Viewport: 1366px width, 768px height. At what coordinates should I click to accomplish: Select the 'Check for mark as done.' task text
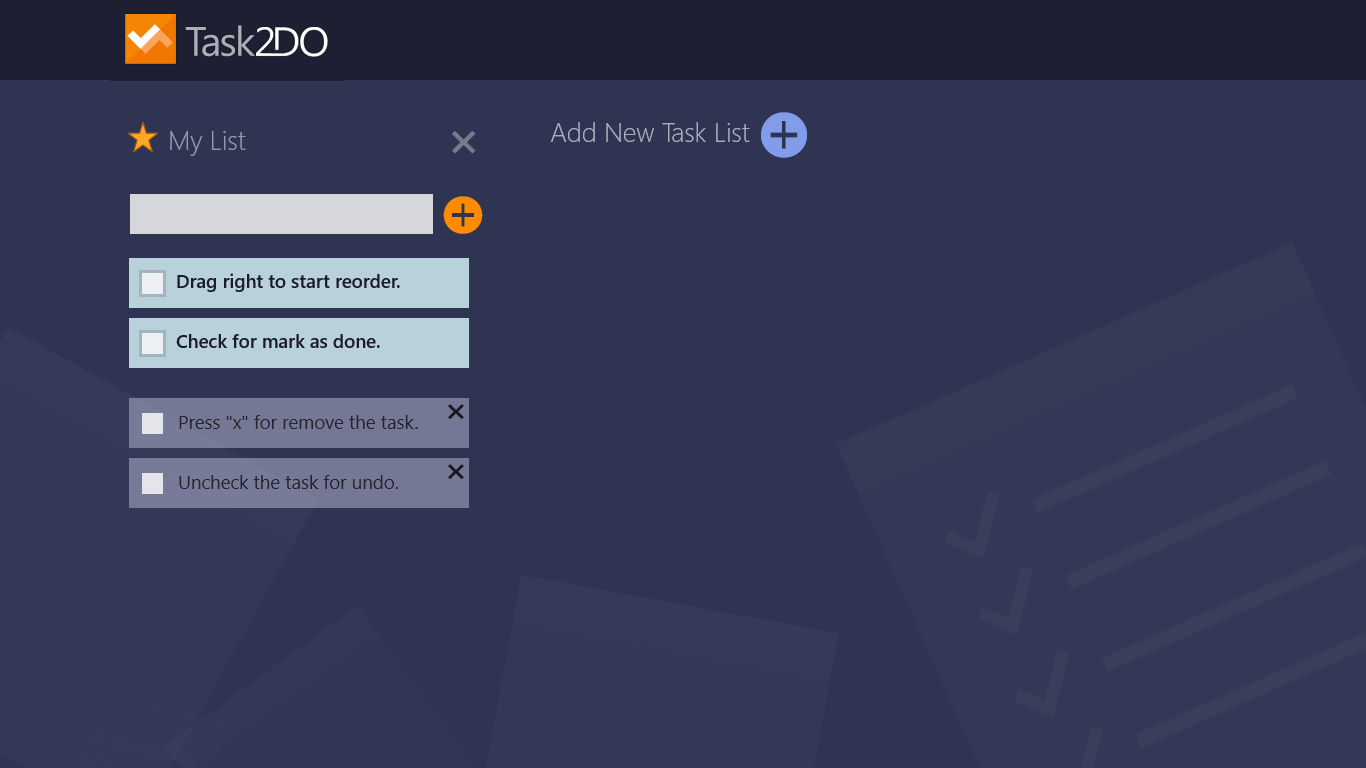tap(278, 342)
